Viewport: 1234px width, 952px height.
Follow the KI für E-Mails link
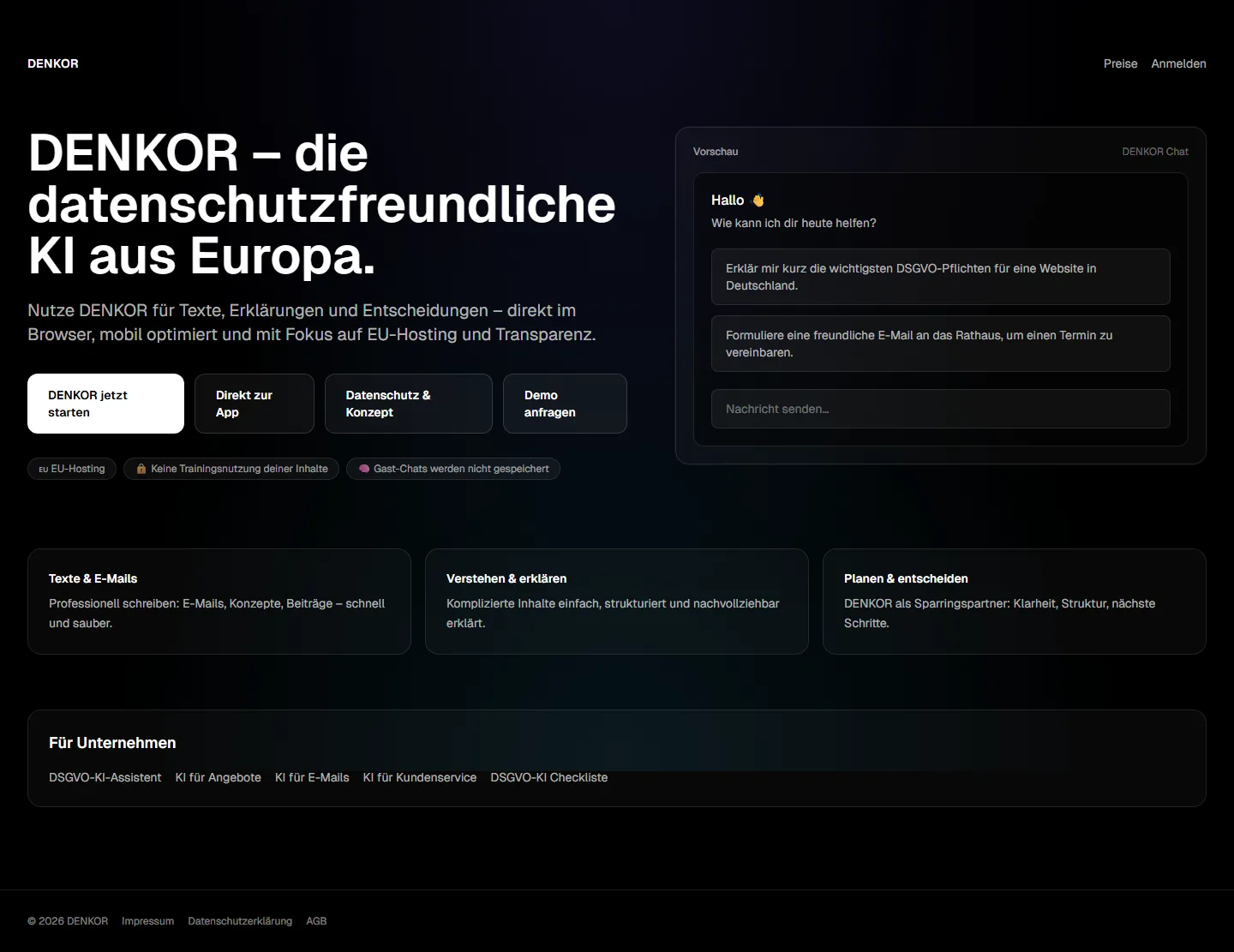pyautogui.click(x=312, y=777)
